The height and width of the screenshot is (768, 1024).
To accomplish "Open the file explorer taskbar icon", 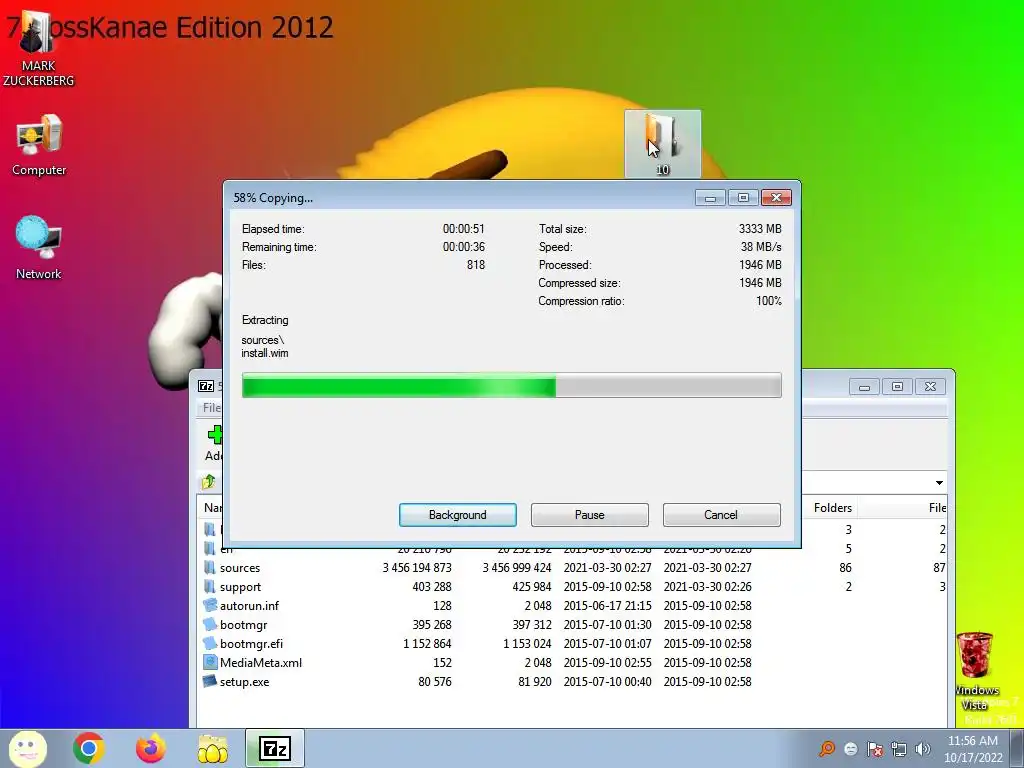I will pos(213,748).
